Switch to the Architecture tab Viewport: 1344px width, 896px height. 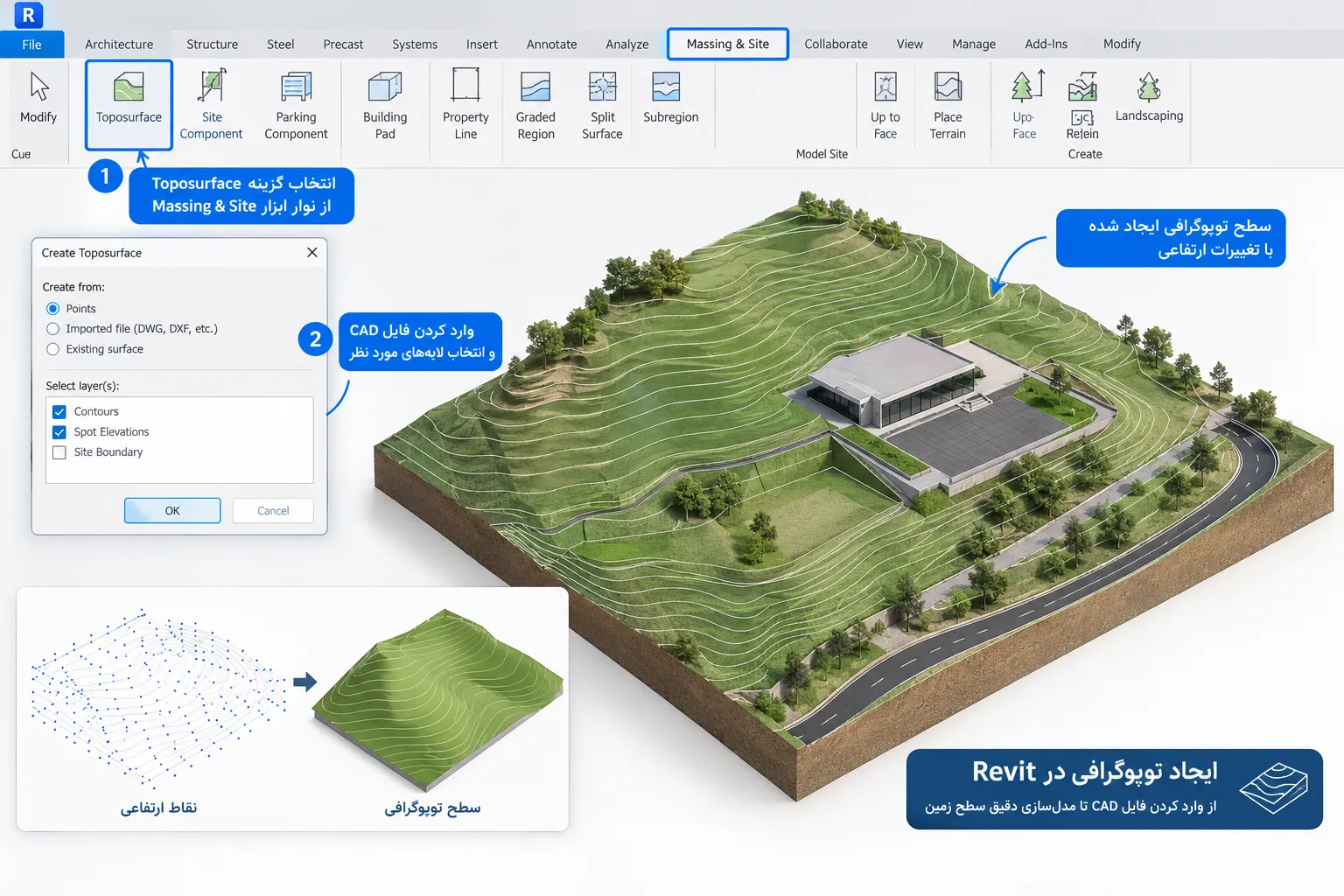pyautogui.click(x=119, y=45)
